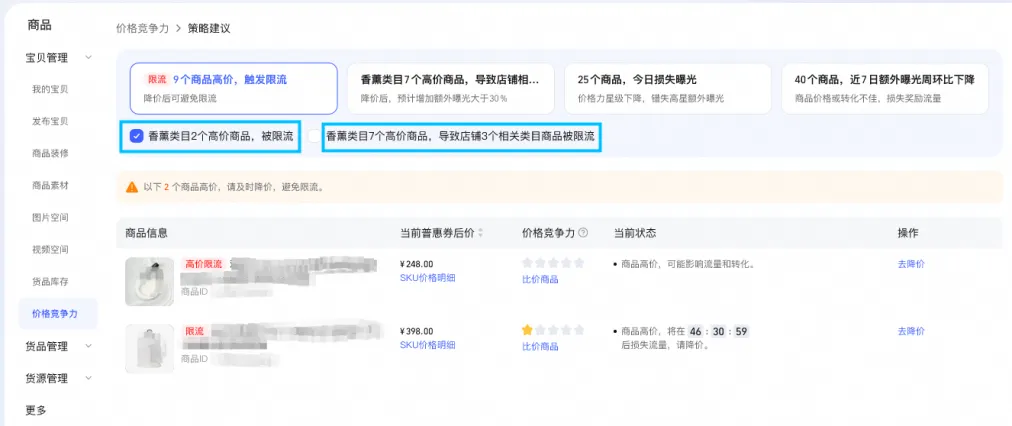The width and height of the screenshot is (1012, 426).
Task: Open 发布宝贝 in the sidebar
Action: (x=50, y=121)
